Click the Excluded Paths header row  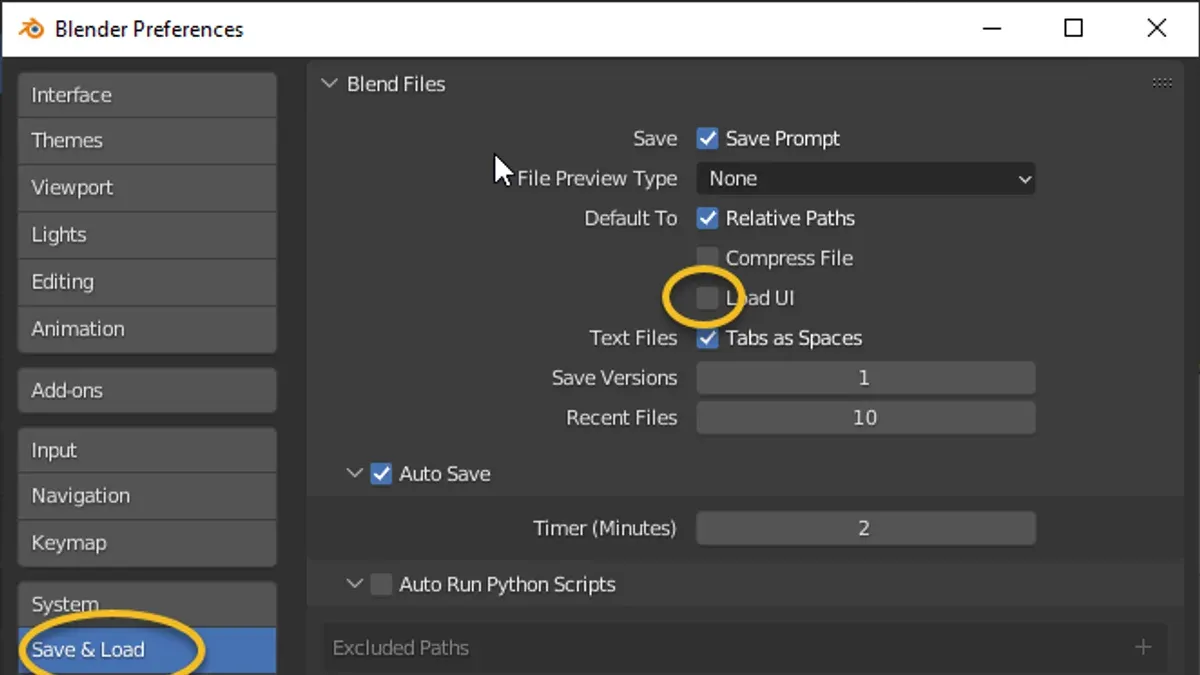tap(745, 648)
